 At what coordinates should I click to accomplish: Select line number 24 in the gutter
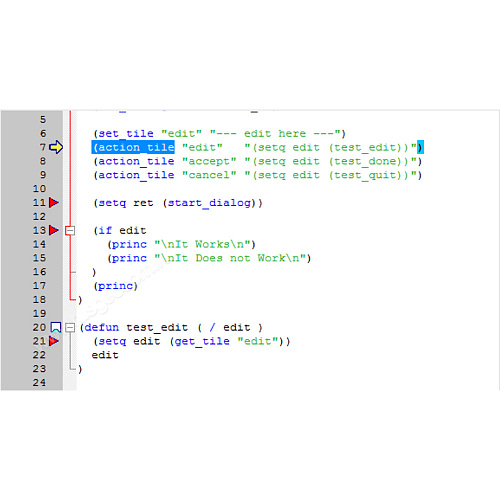[x=39, y=382]
